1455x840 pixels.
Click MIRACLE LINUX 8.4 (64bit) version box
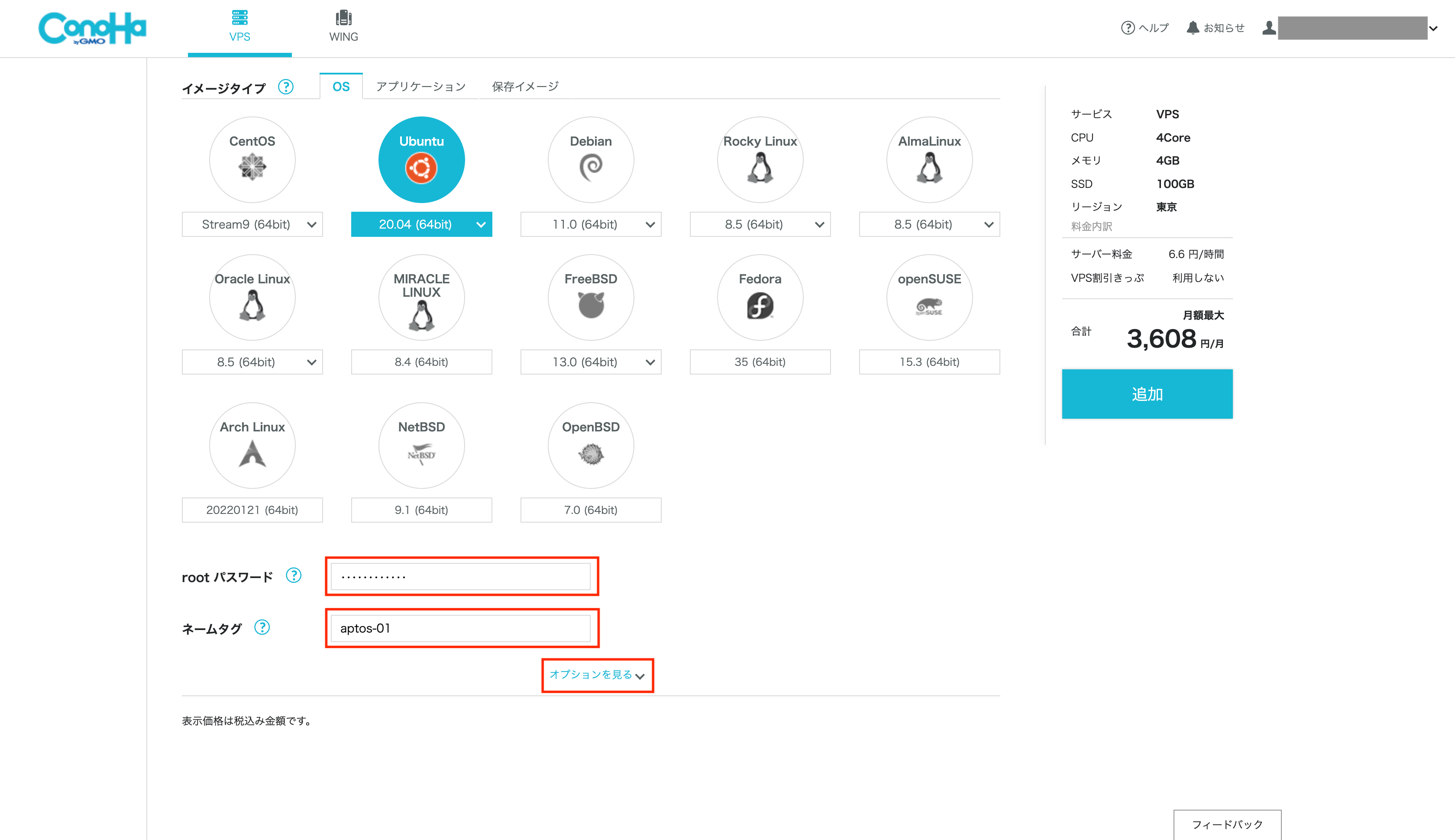pyautogui.click(x=421, y=362)
